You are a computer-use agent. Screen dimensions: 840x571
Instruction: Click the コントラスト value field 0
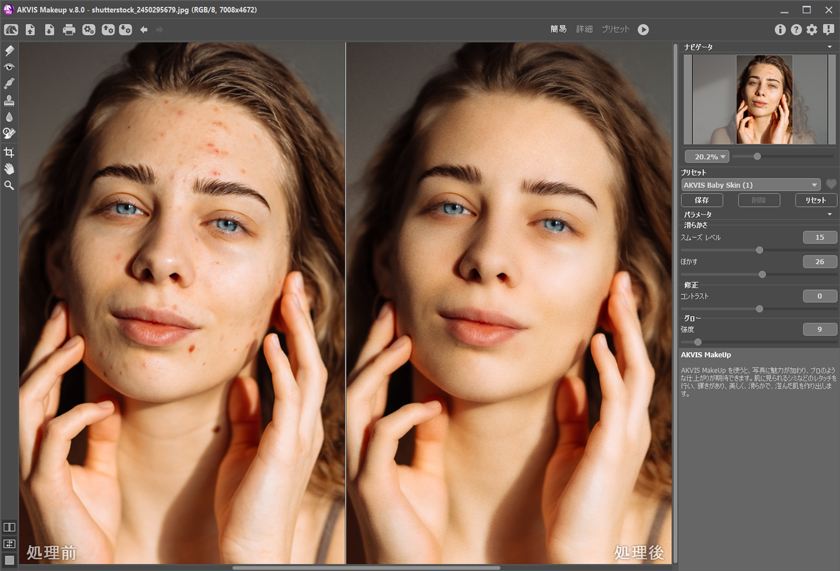[x=820, y=296]
